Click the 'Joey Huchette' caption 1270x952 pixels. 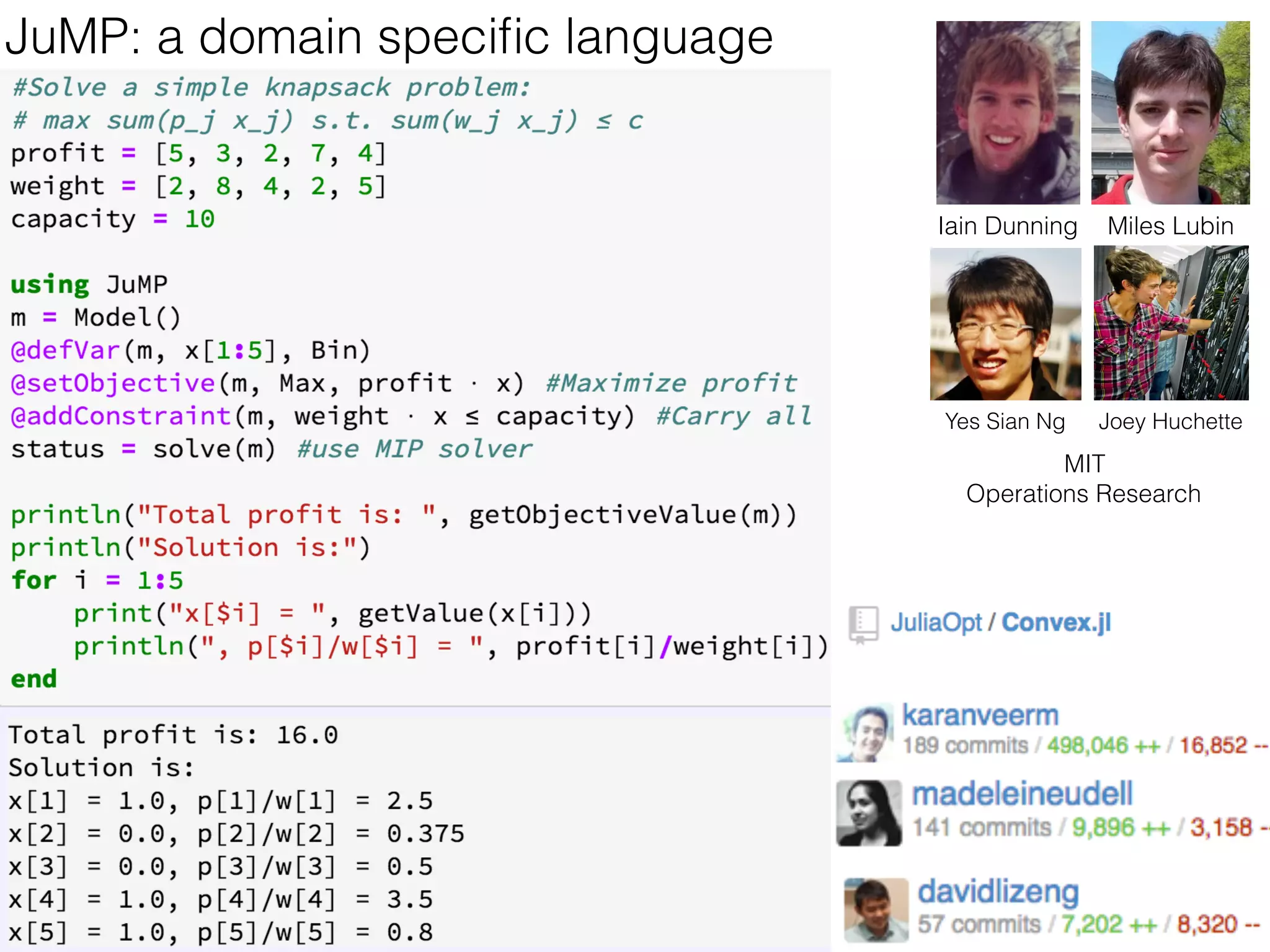point(1170,422)
